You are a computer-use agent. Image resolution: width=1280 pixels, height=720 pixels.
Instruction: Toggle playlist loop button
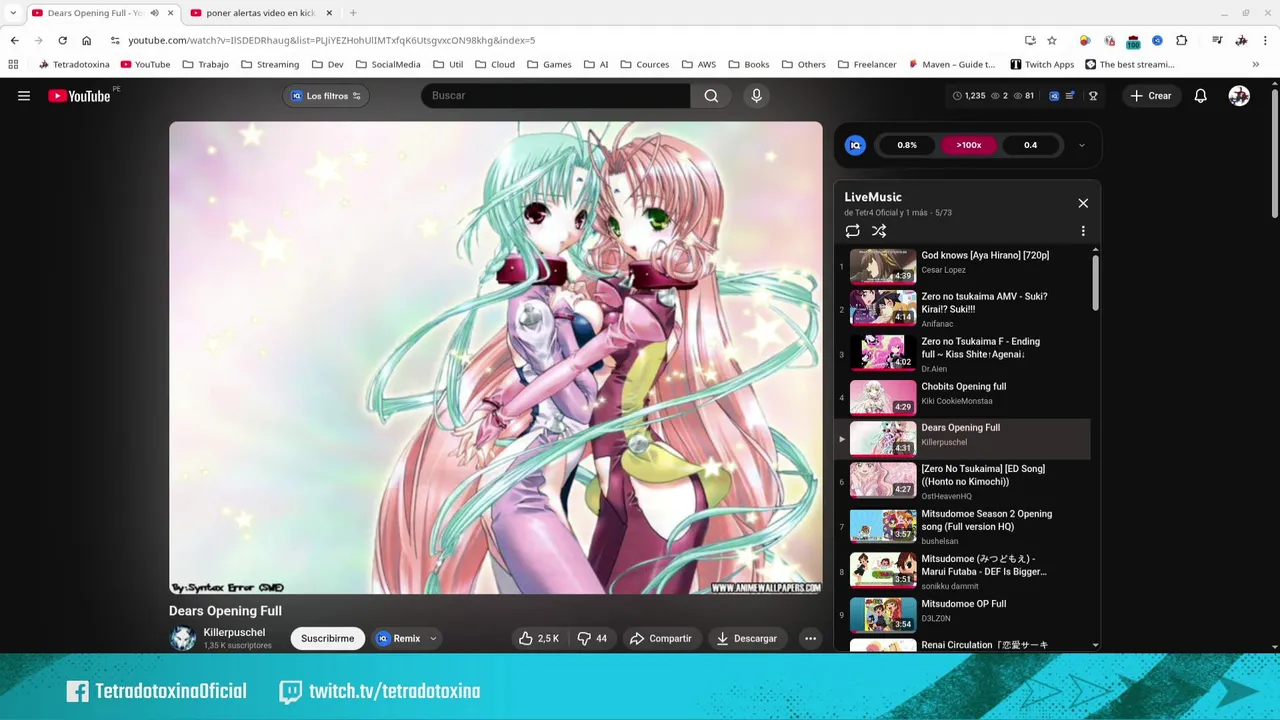pos(852,231)
